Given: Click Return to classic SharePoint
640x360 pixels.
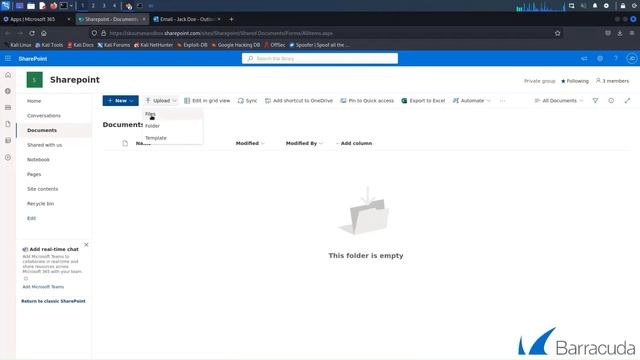Looking at the screenshot, I should (53, 301).
